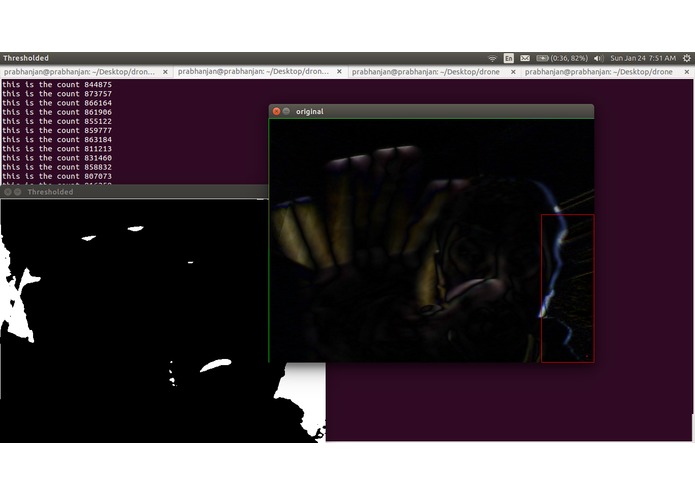The width and height of the screenshot is (695, 494).
Task: Close the third terminal tab
Action: click(x=513, y=72)
